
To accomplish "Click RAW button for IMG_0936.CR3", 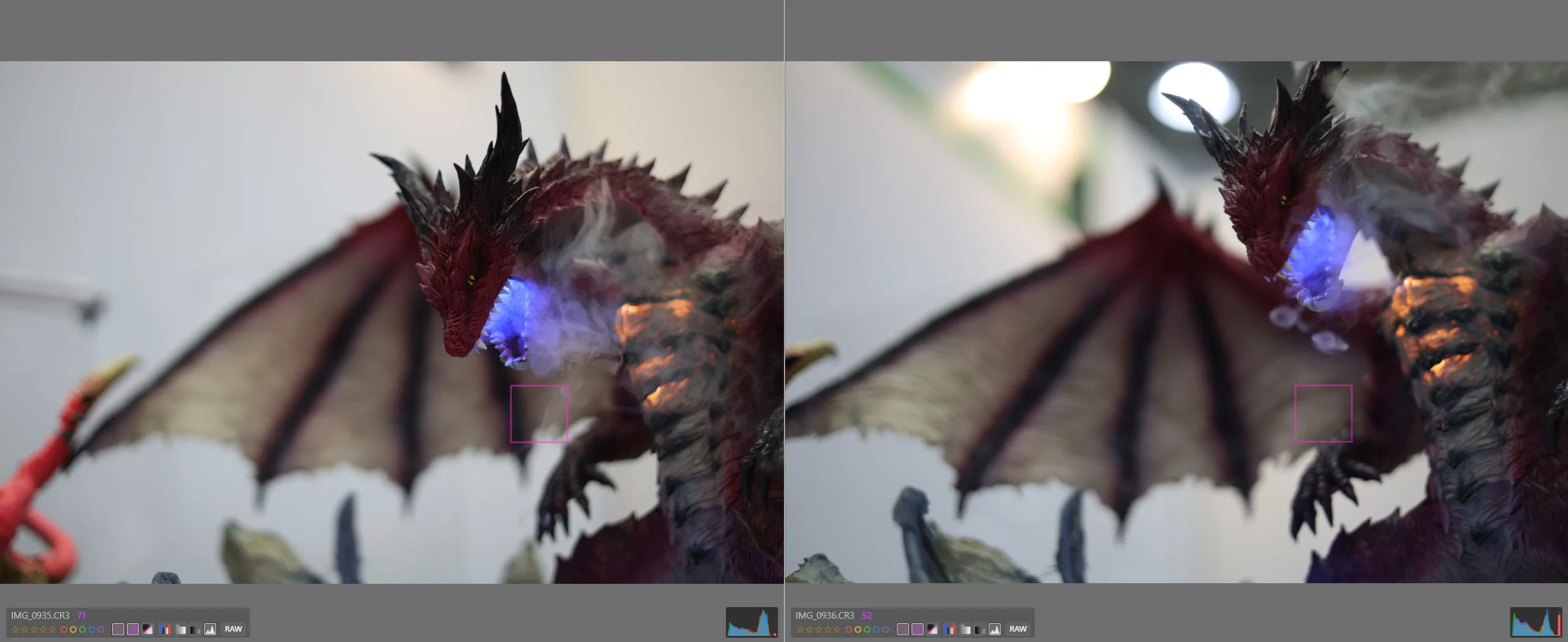I will coord(1018,629).
